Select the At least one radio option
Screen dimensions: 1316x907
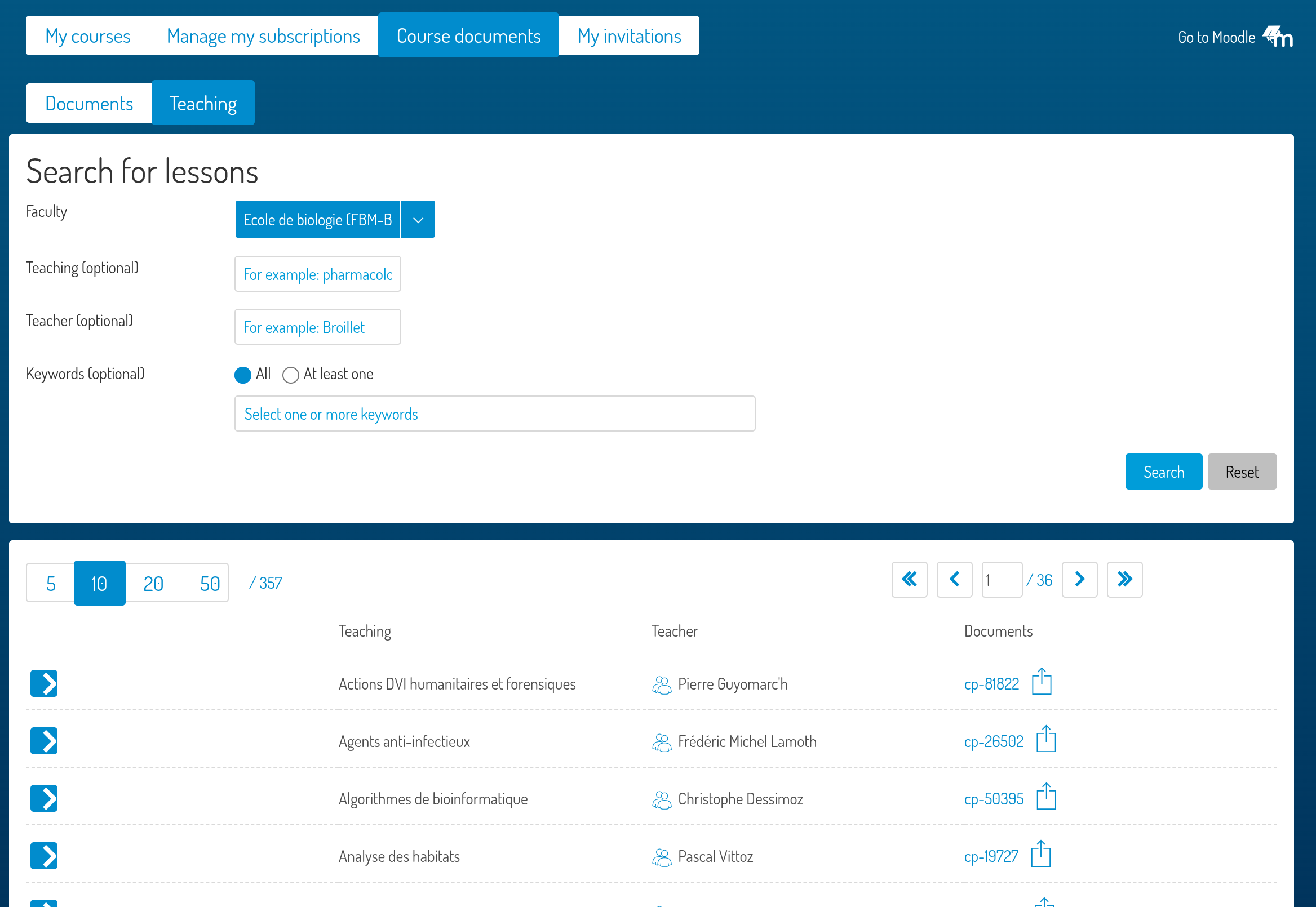tap(290, 375)
